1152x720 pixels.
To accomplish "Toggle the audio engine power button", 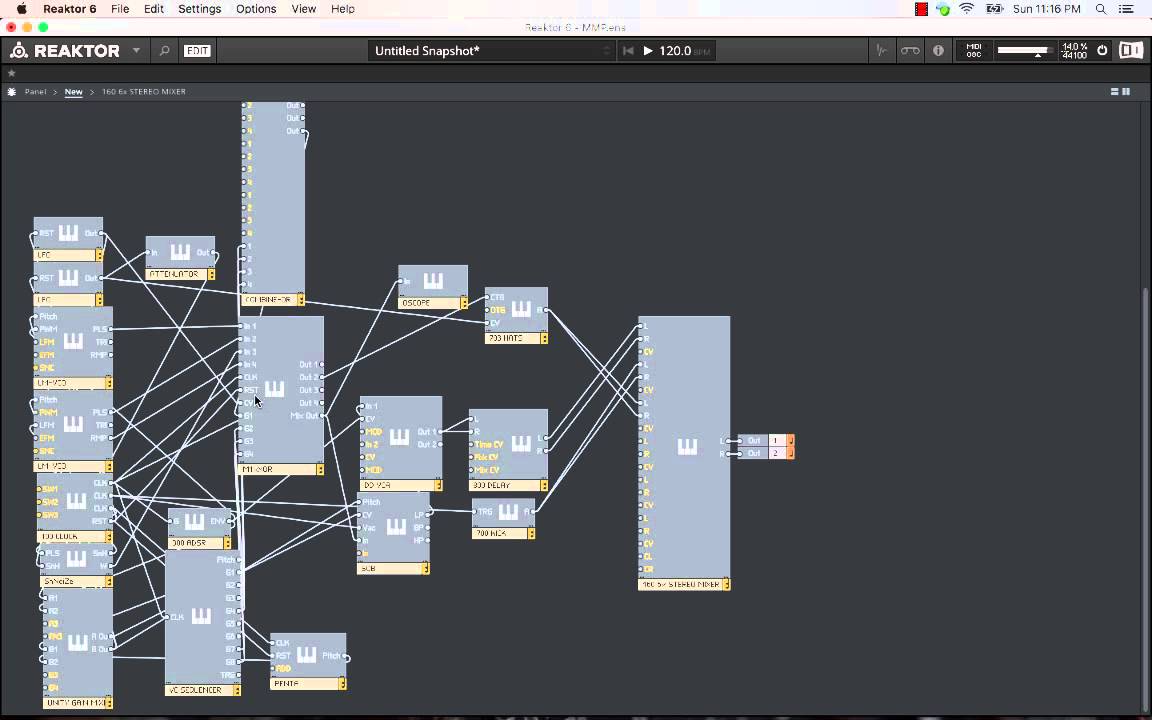I will pyautogui.click(x=1102, y=51).
